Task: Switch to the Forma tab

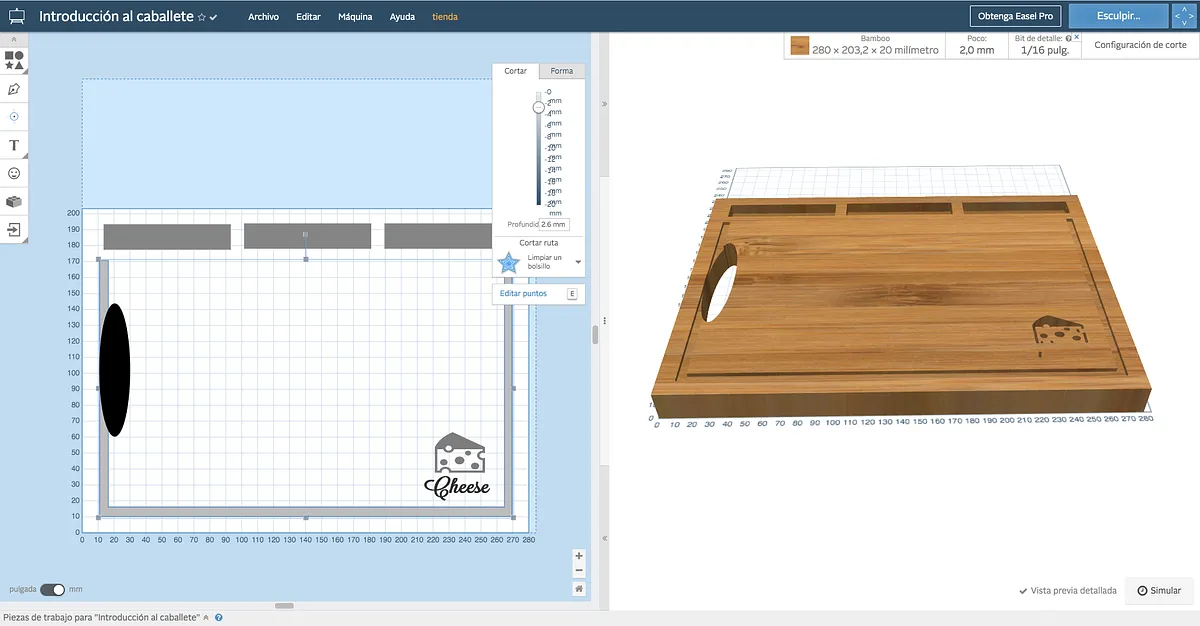Action: (x=561, y=71)
